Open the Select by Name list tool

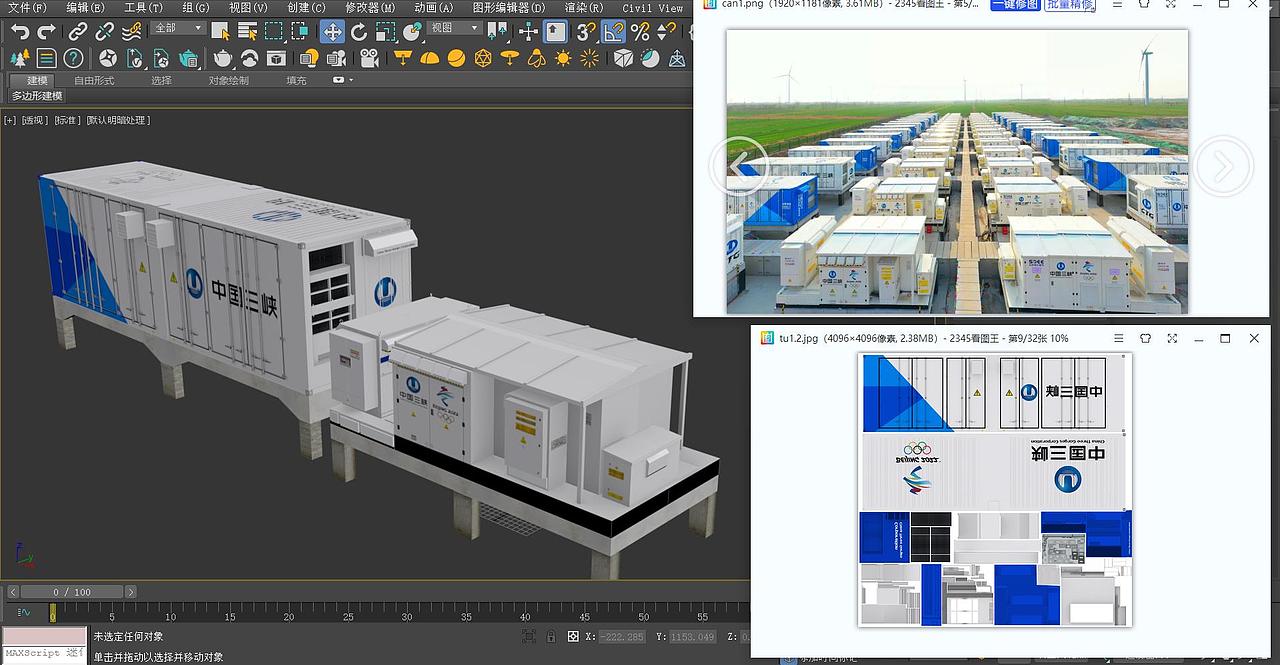point(248,31)
